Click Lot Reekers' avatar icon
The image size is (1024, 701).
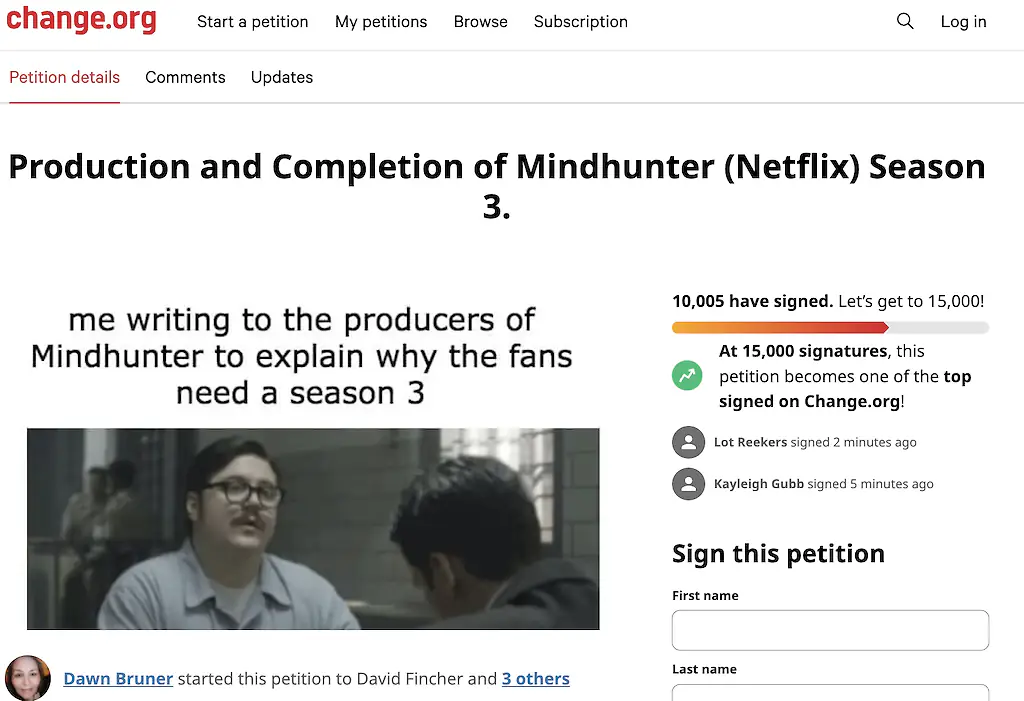click(688, 442)
